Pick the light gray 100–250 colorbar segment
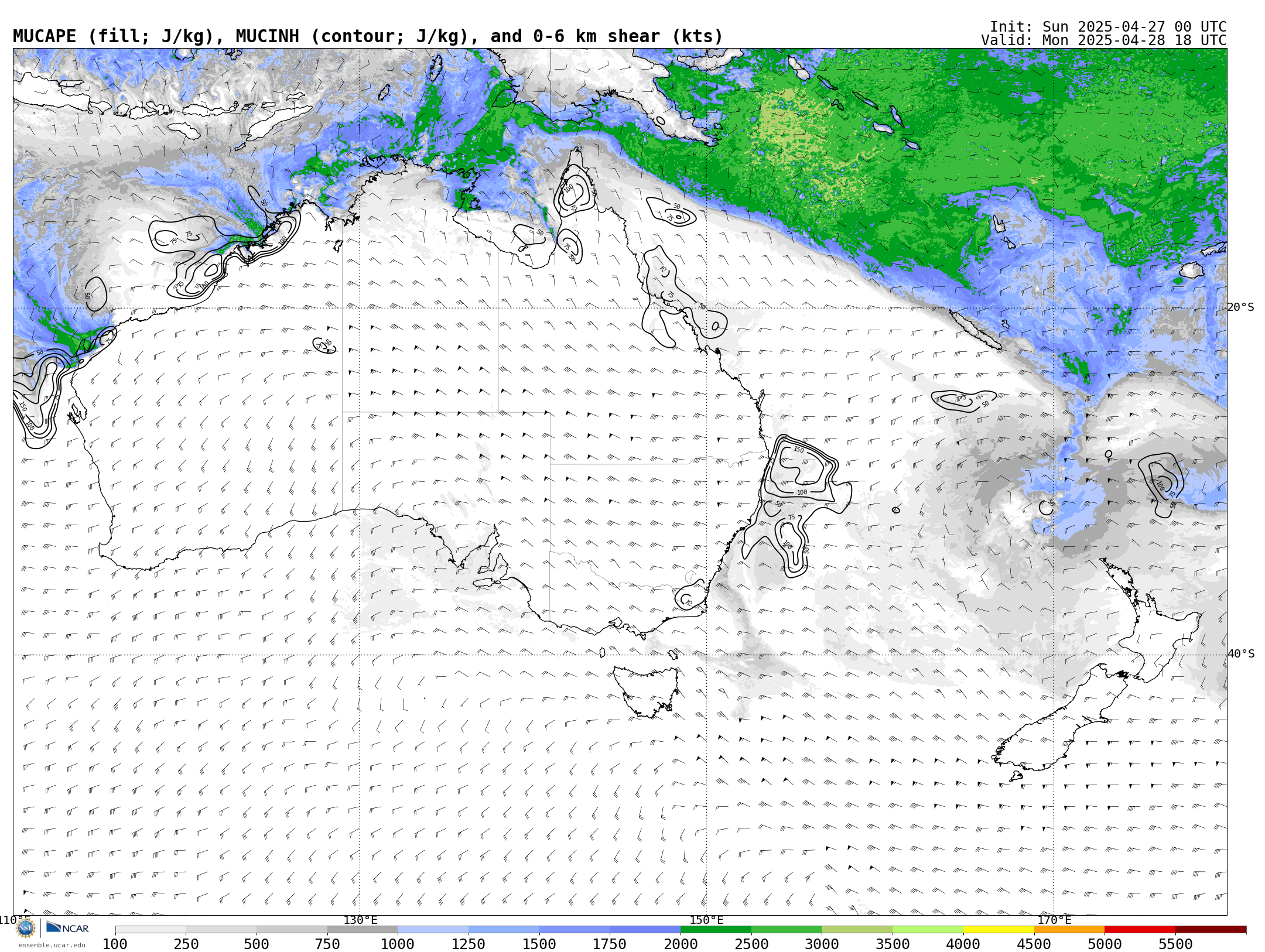This screenshot has height=952, width=1265. click(151, 930)
